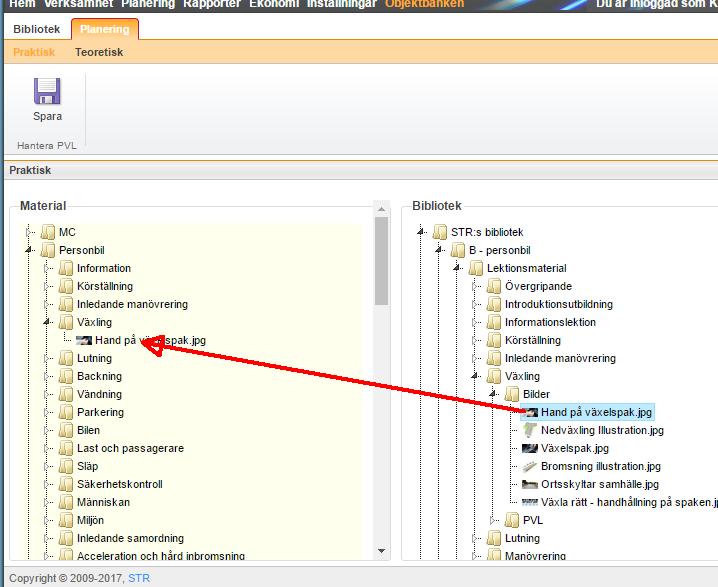The width and height of the screenshot is (718, 587).
Task: Click the Lutning folder icon in Material
Action: [65, 358]
